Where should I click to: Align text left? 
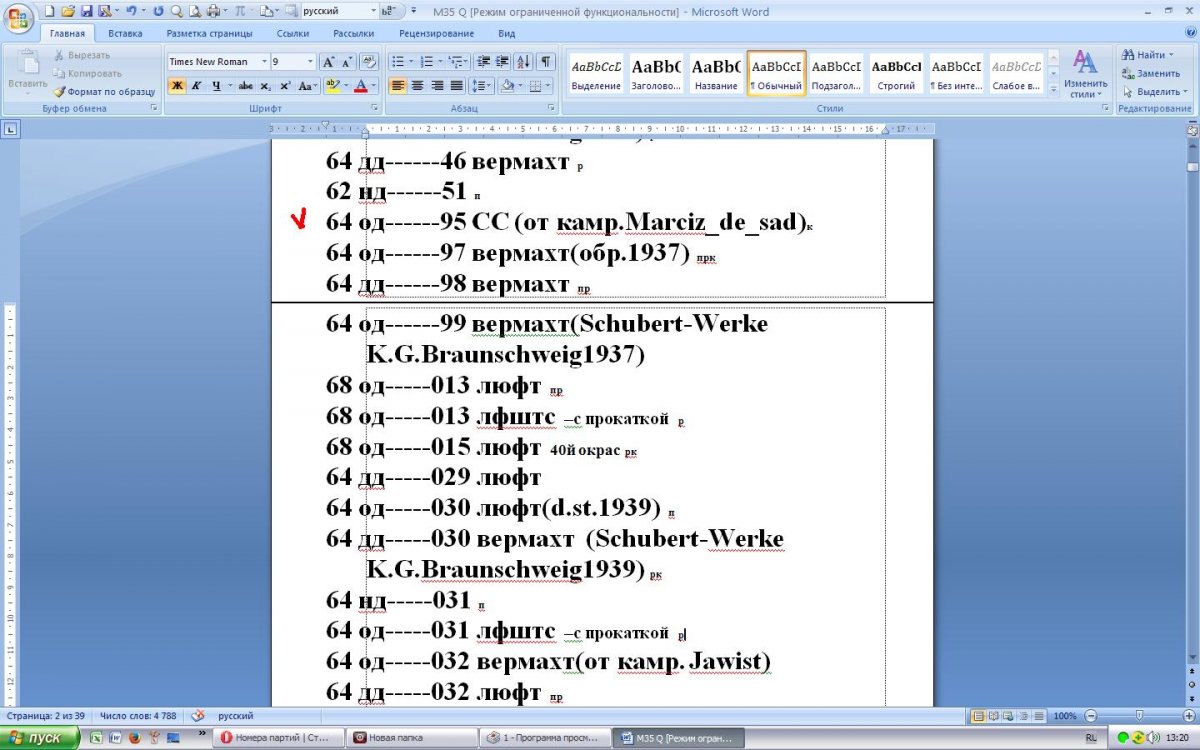[x=398, y=86]
